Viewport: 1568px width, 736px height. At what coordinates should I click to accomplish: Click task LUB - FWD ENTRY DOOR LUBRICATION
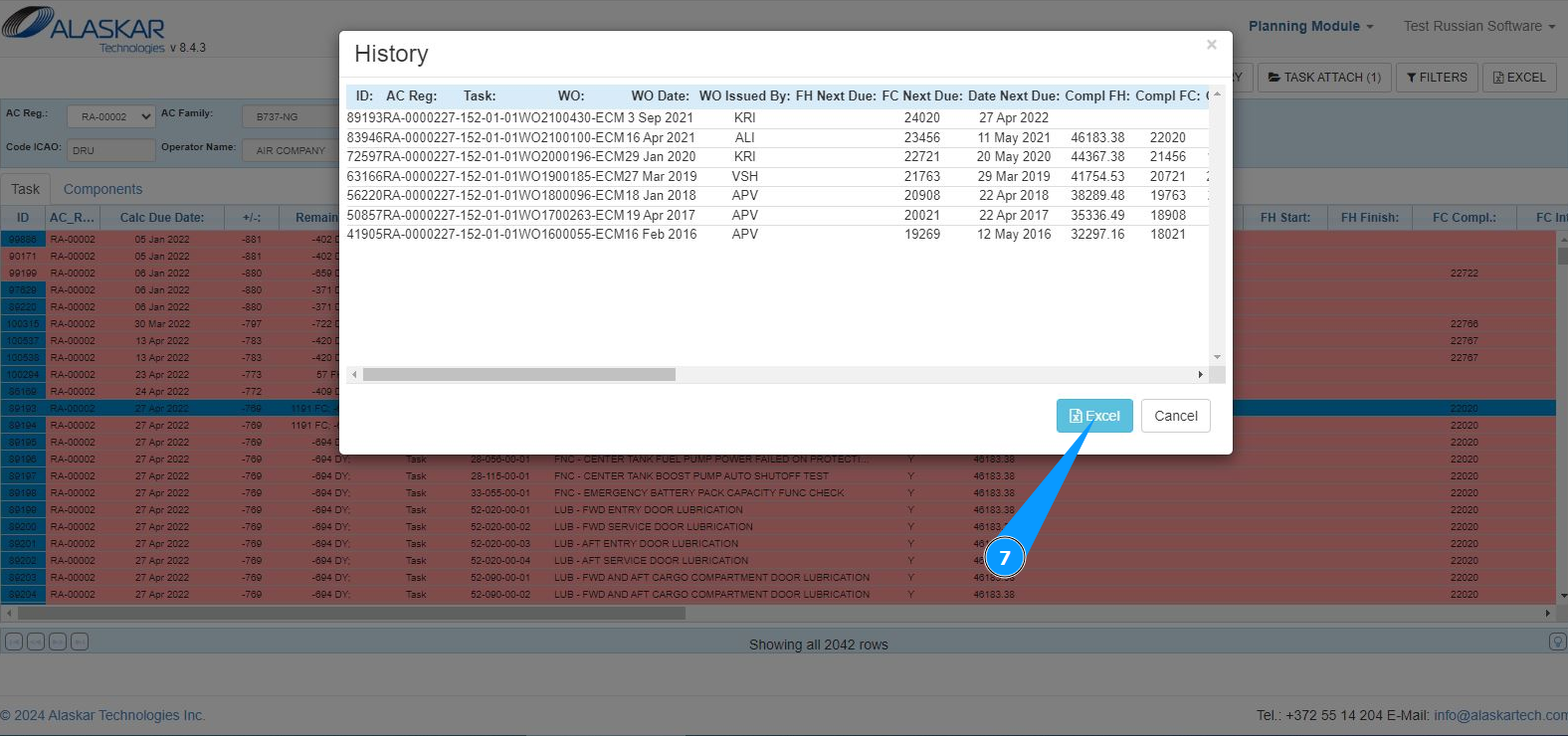point(648,509)
